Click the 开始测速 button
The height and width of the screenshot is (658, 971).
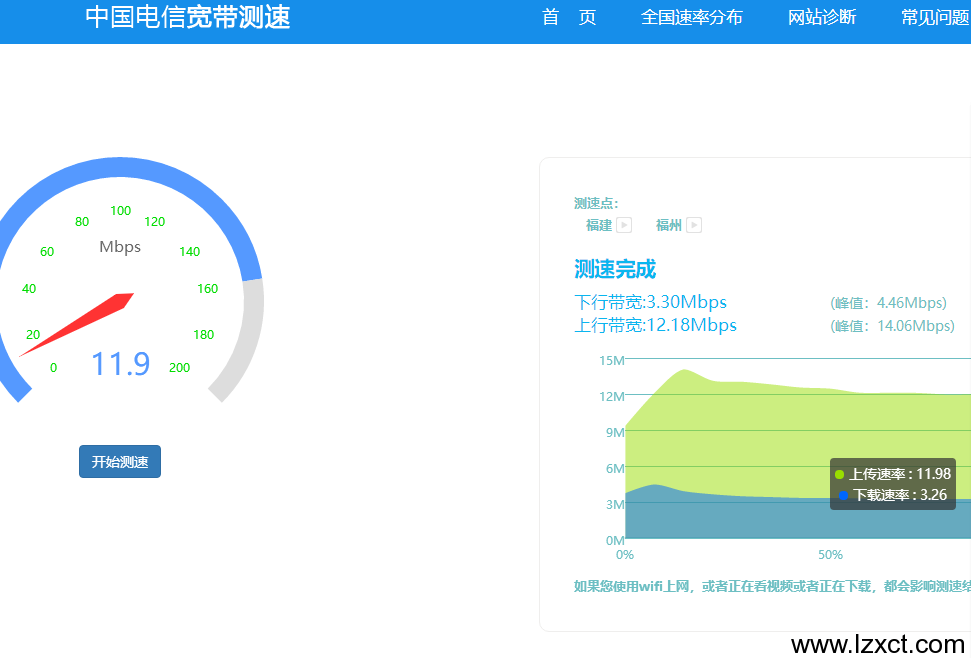(x=120, y=462)
